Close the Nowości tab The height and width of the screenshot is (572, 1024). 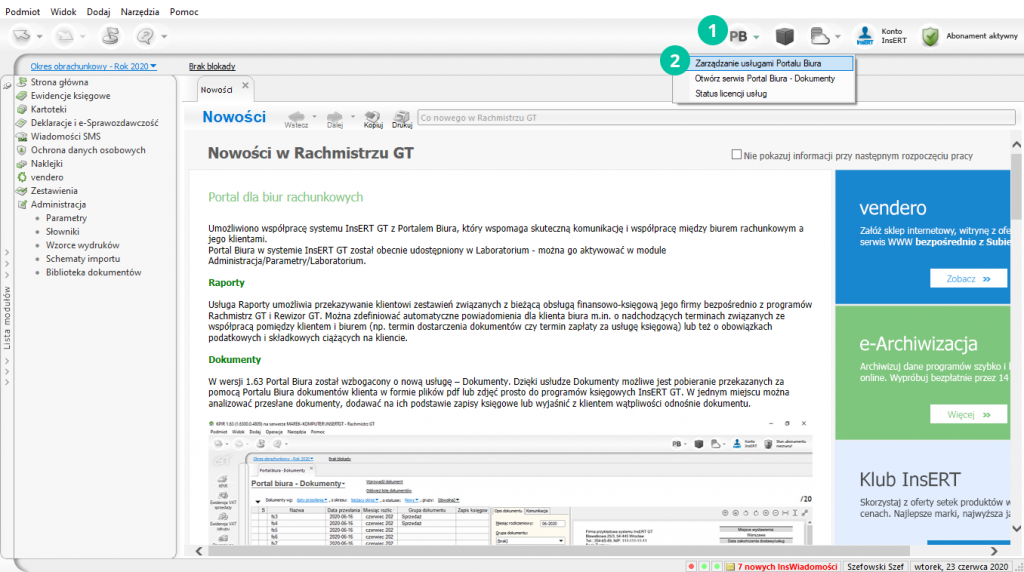pyautogui.click(x=246, y=86)
